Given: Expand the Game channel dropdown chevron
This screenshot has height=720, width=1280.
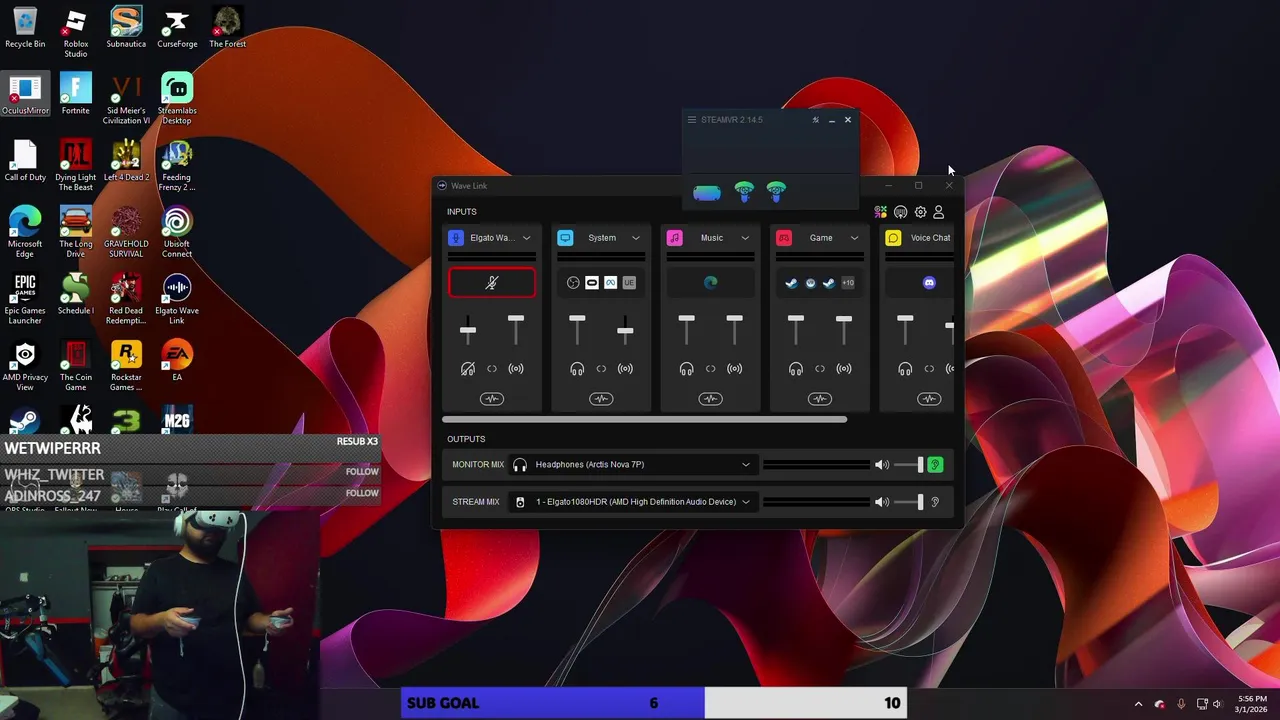Looking at the screenshot, I should point(854,238).
